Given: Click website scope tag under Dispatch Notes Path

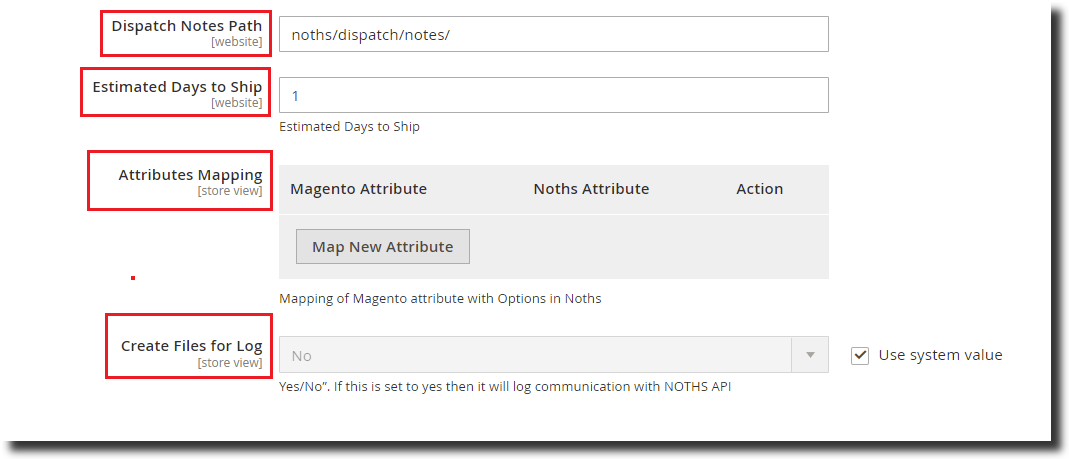Looking at the screenshot, I should point(236,42).
